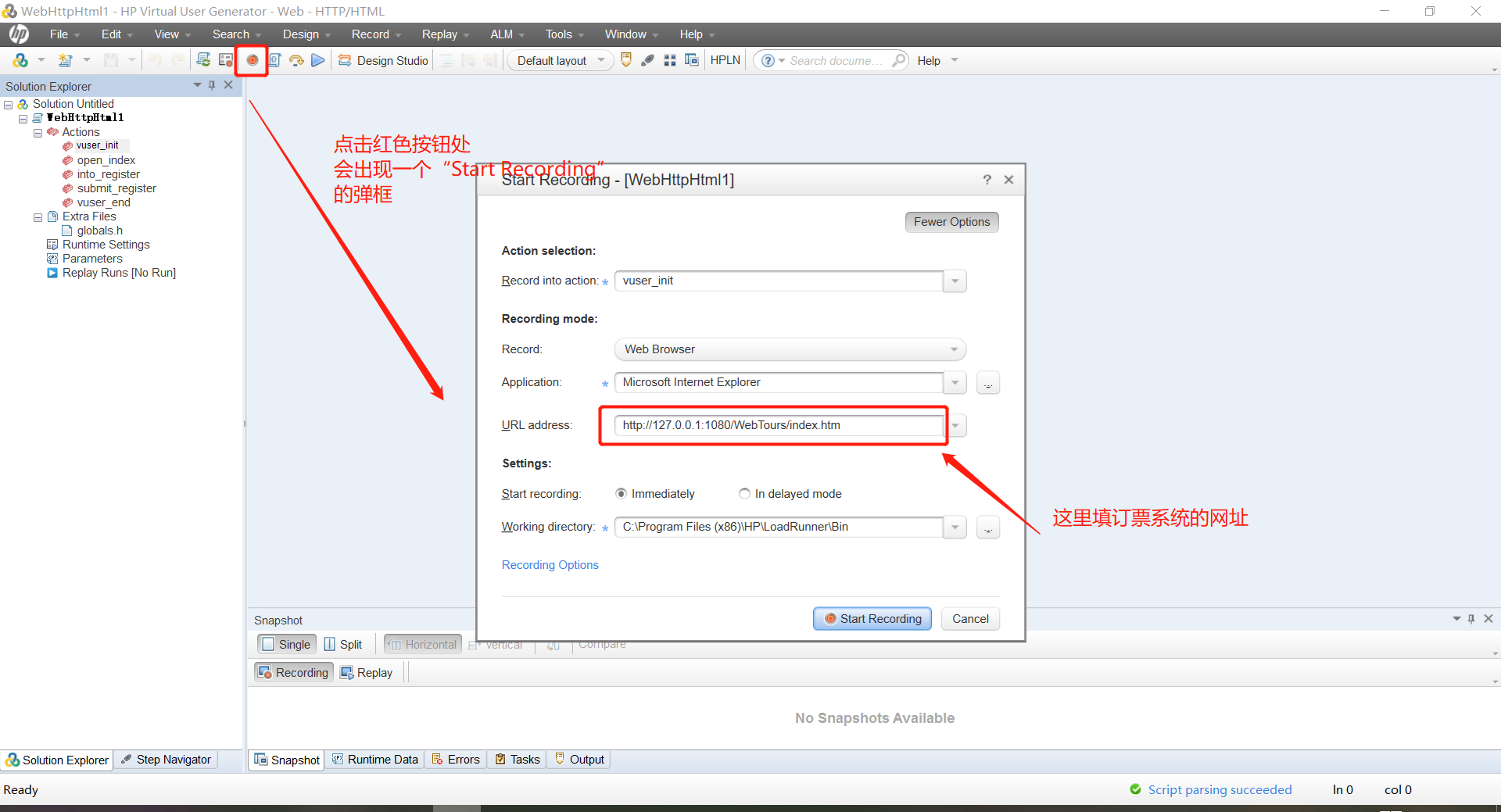Select the Immediately radio button
This screenshot has height=812, width=1501.
click(x=621, y=493)
